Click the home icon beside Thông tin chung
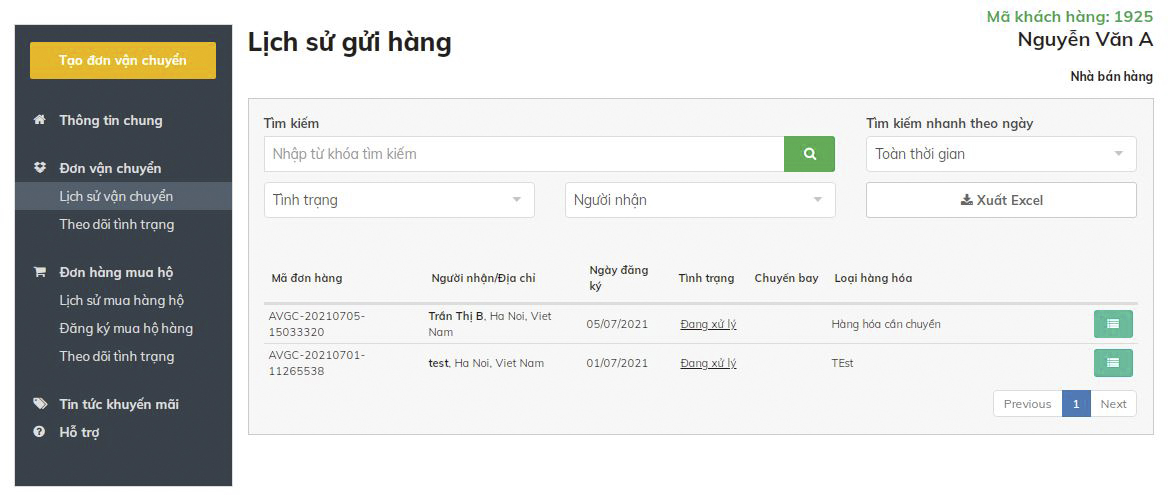 pyautogui.click(x=40, y=120)
